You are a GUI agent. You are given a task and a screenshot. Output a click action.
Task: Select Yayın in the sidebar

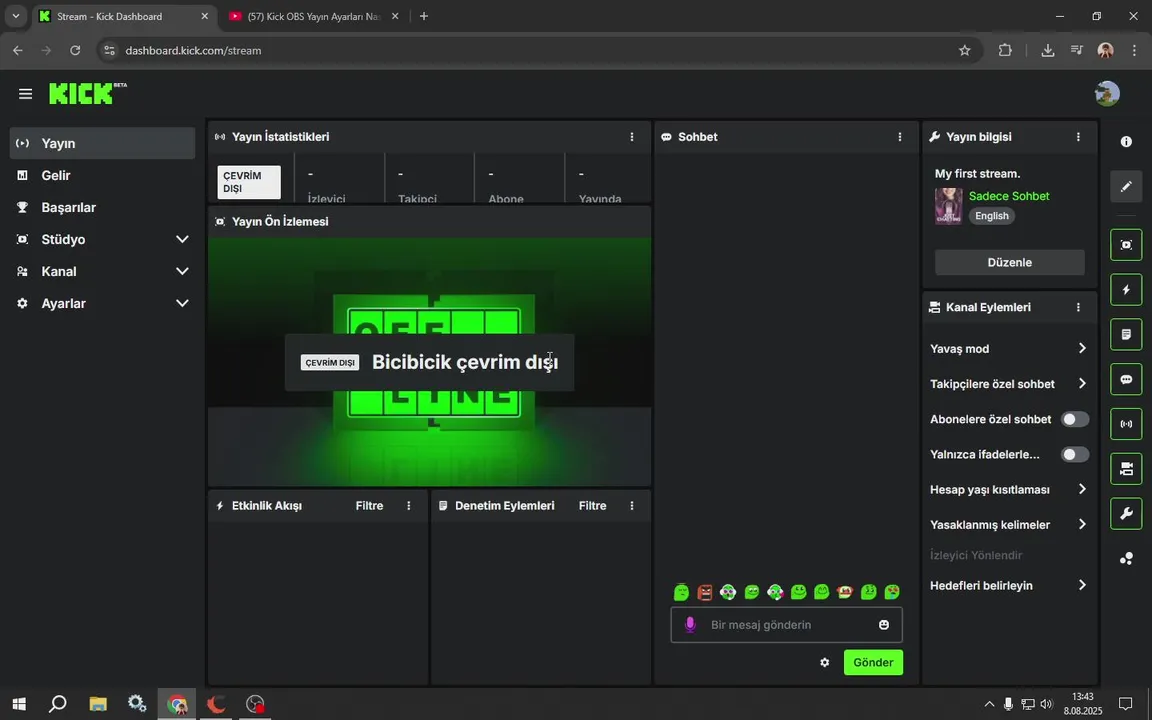(102, 143)
